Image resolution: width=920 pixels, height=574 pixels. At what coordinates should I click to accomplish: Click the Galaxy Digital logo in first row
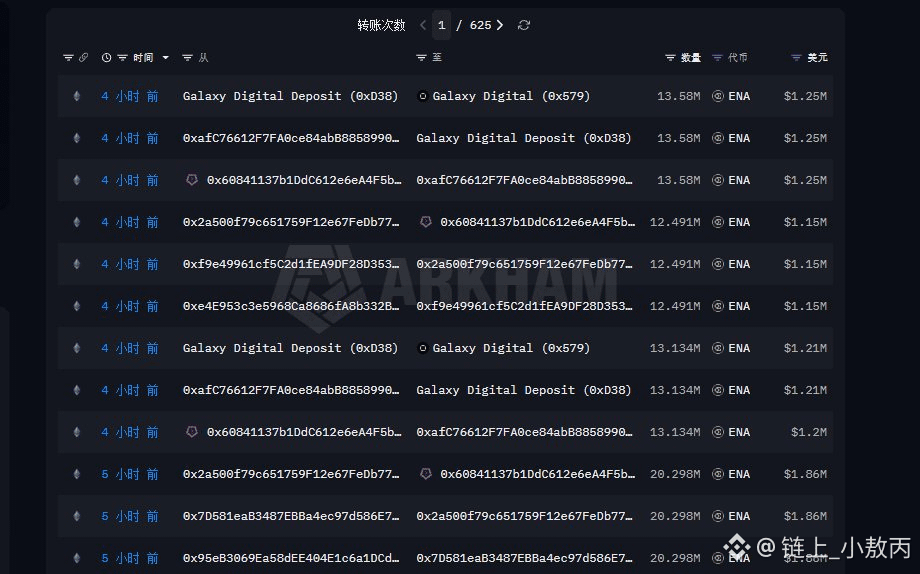pyautogui.click(x=422, y=96)
